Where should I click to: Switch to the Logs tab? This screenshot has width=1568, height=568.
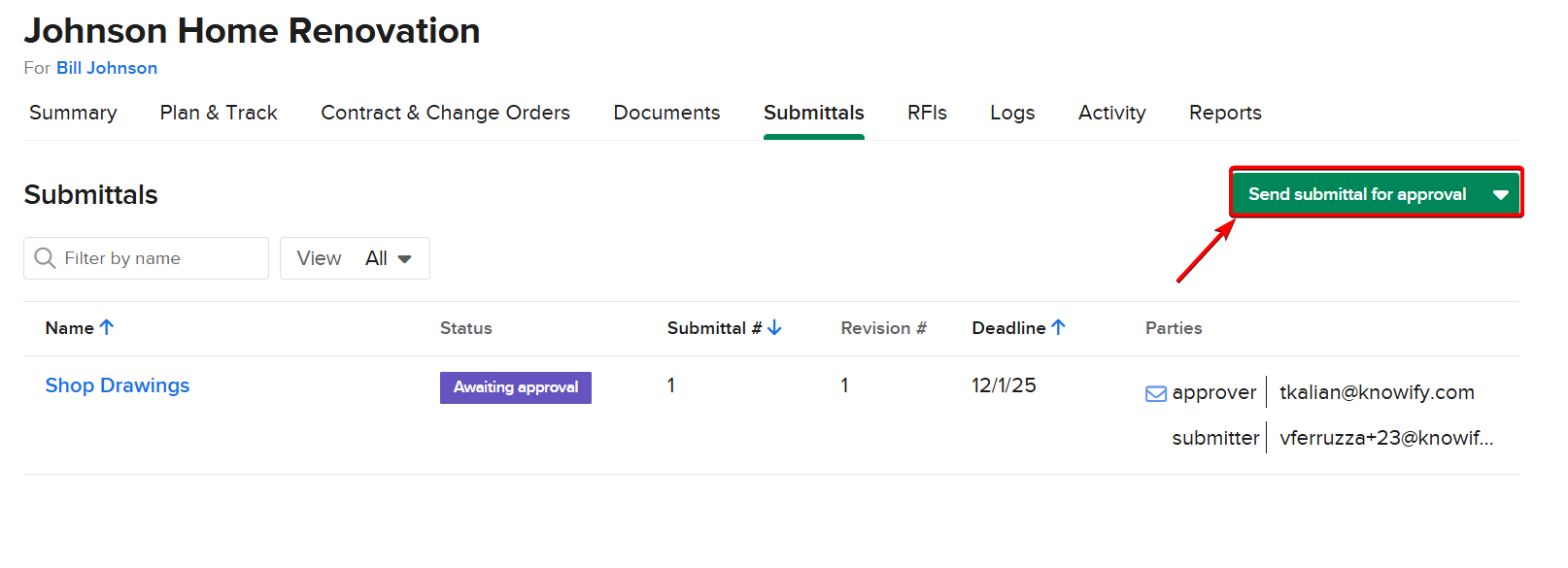1012,113
